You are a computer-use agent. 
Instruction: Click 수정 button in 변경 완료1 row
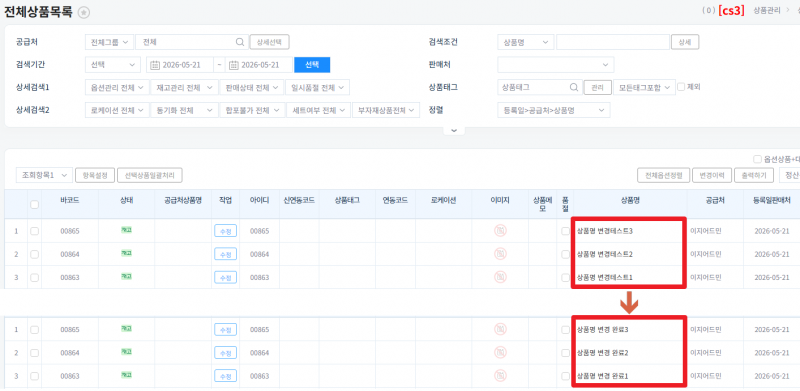coord(226,376)
